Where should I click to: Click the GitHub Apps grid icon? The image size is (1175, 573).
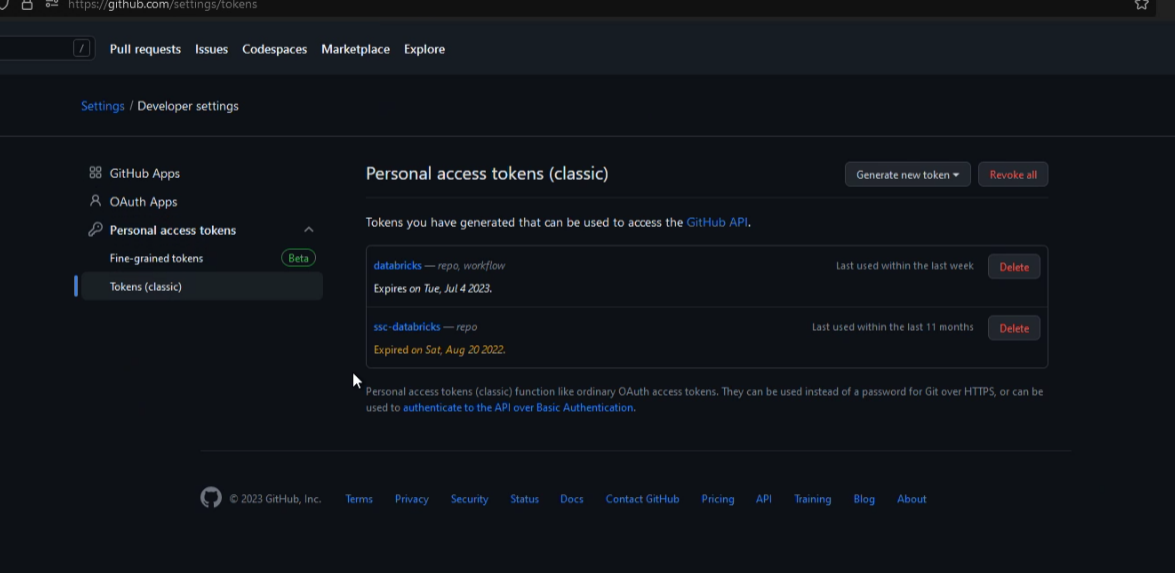coord(95,173)
